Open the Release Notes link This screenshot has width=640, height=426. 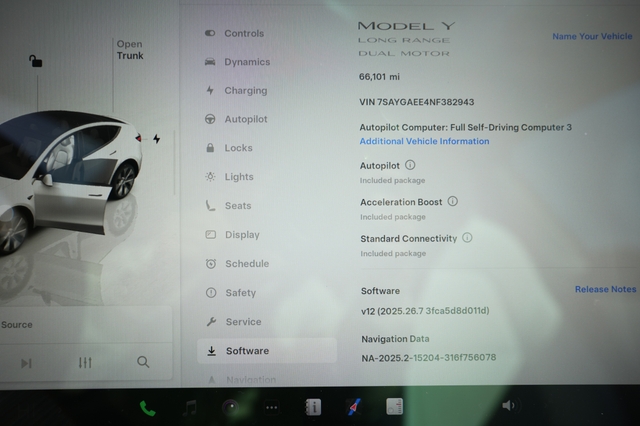pyautogui.click(x=605, y=289)
